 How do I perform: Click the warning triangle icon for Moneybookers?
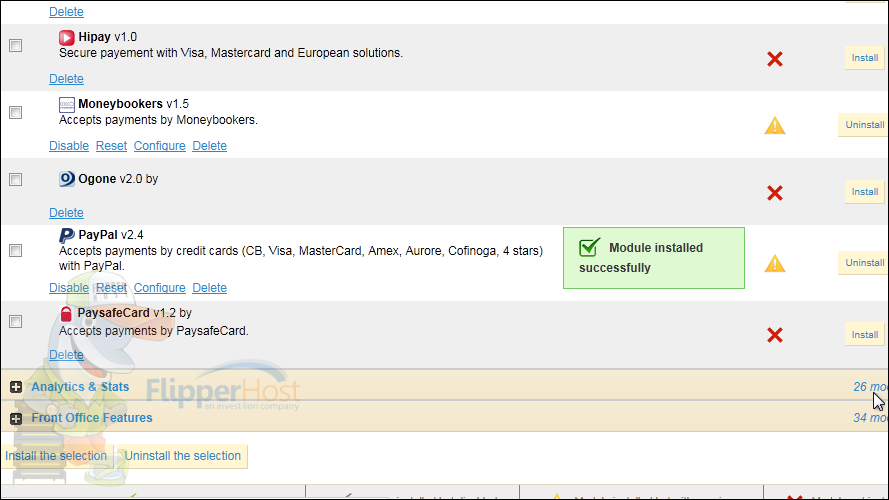(x=774, y=125)
